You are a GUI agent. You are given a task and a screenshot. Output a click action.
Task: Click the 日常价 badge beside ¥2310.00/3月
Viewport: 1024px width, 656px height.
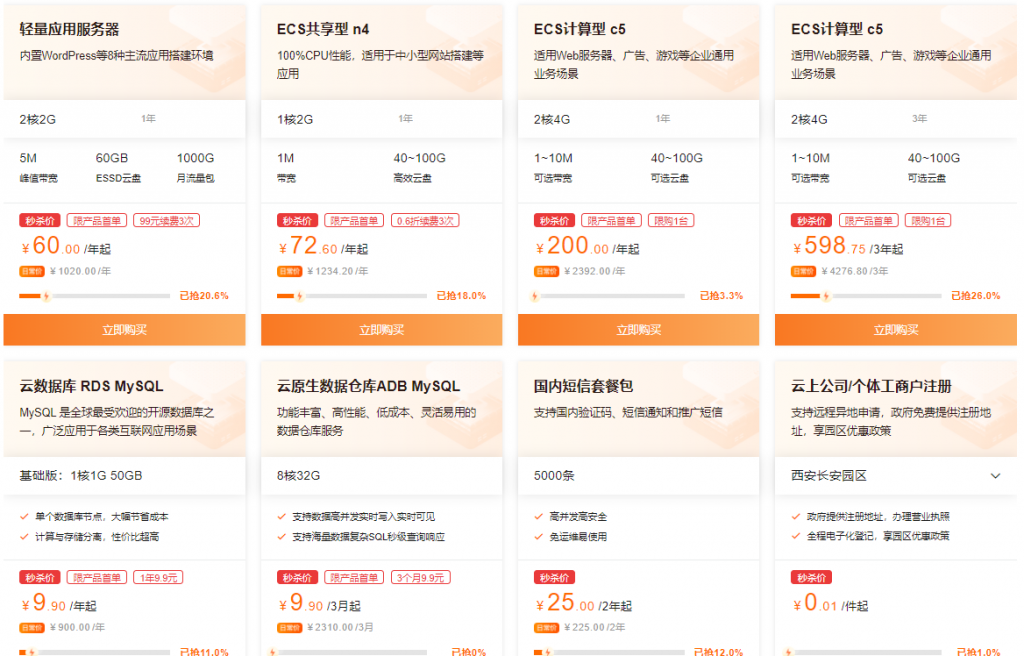[x=289, y=628]
